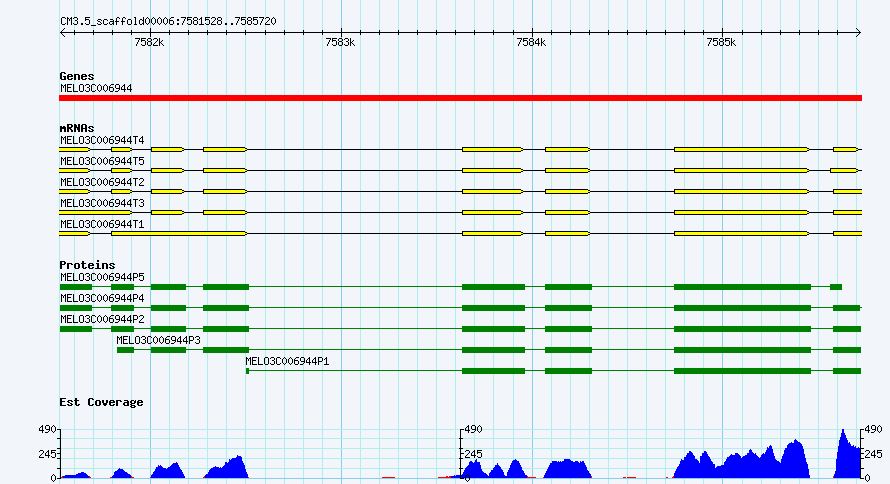Select mRNA label MELO3C006944T2
890x484 pixels.
[x=102, y=182]
